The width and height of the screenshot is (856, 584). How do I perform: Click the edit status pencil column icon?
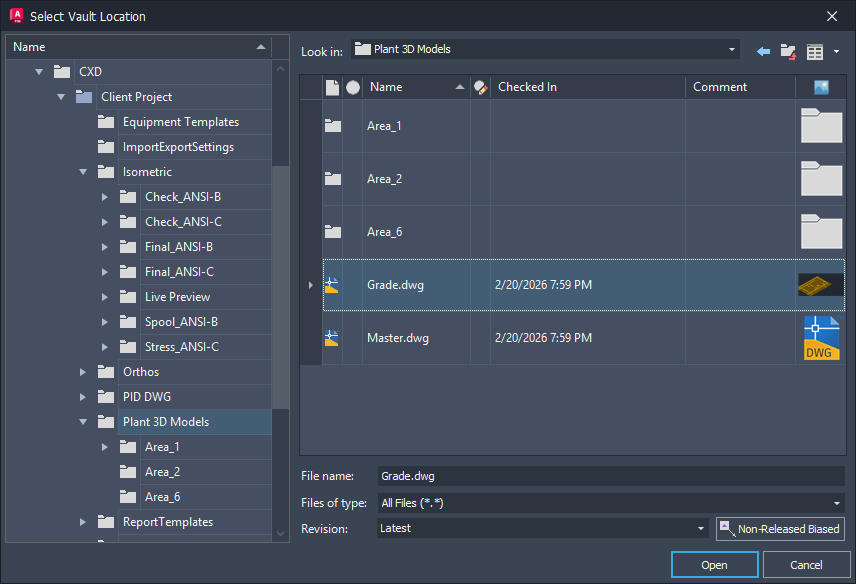[480, 87]
